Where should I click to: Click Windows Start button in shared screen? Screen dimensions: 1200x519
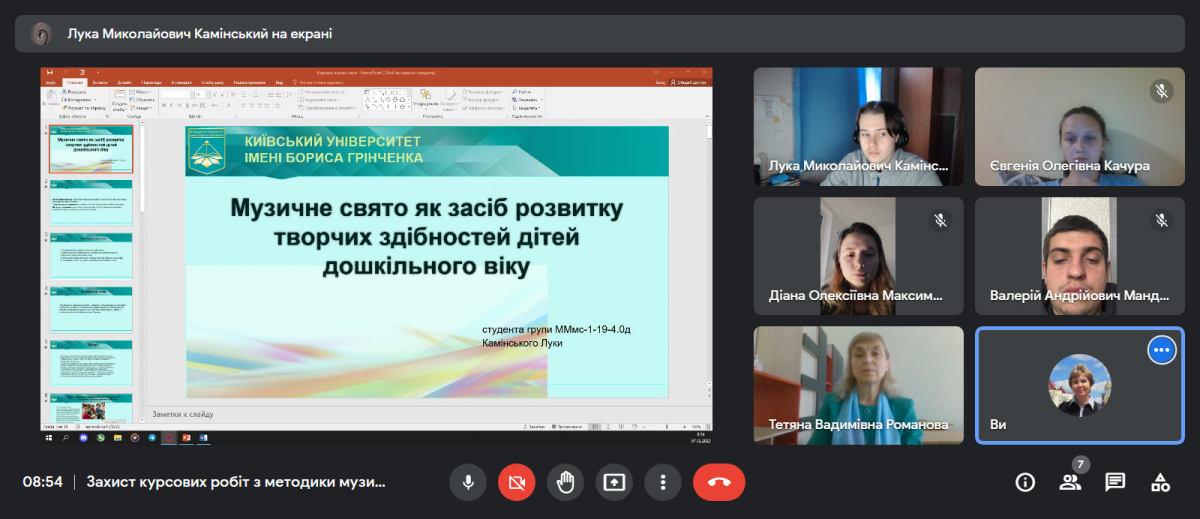click(47, 437)
